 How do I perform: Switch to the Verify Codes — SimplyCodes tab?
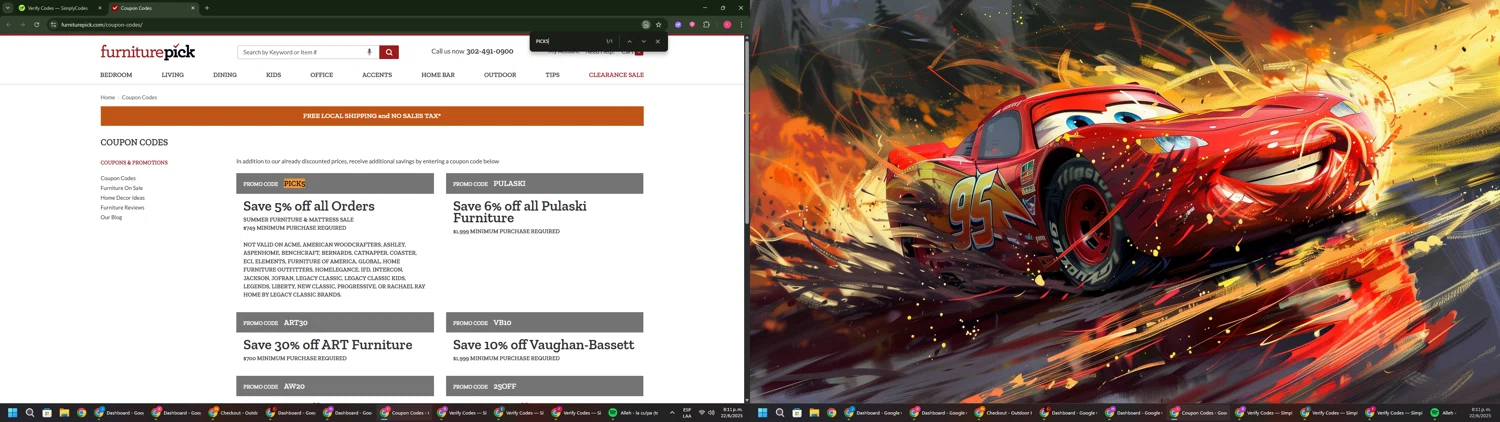tap(58, 8)
